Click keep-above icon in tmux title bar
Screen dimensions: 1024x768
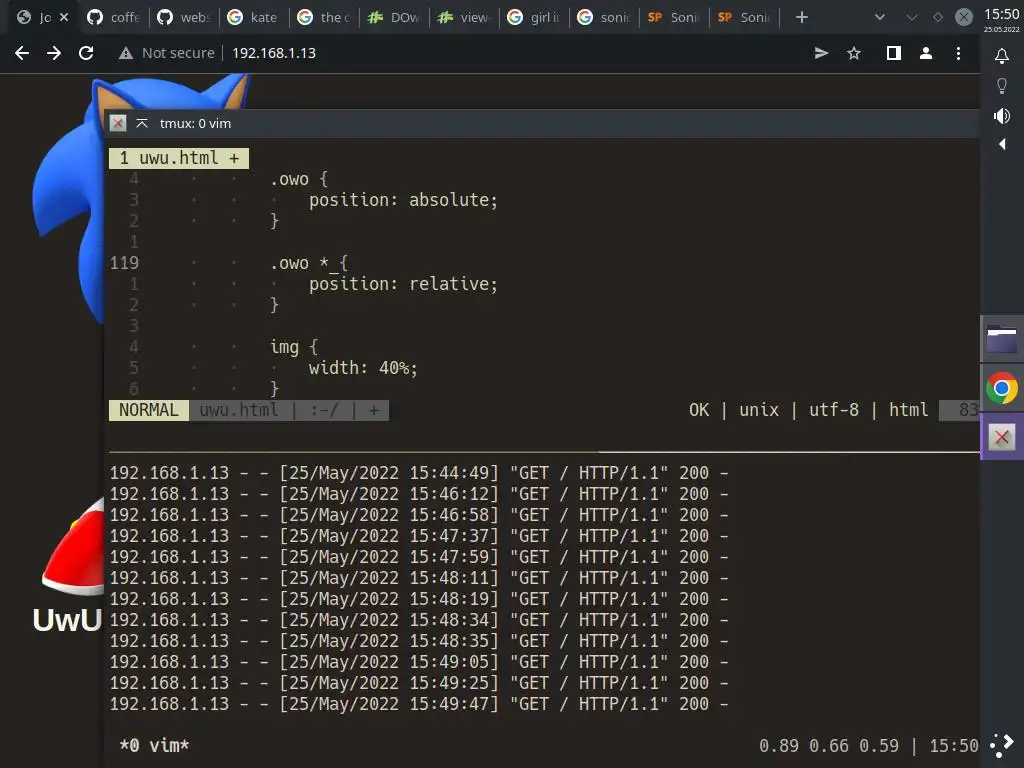pyautogui.click(x=142, y=123)
